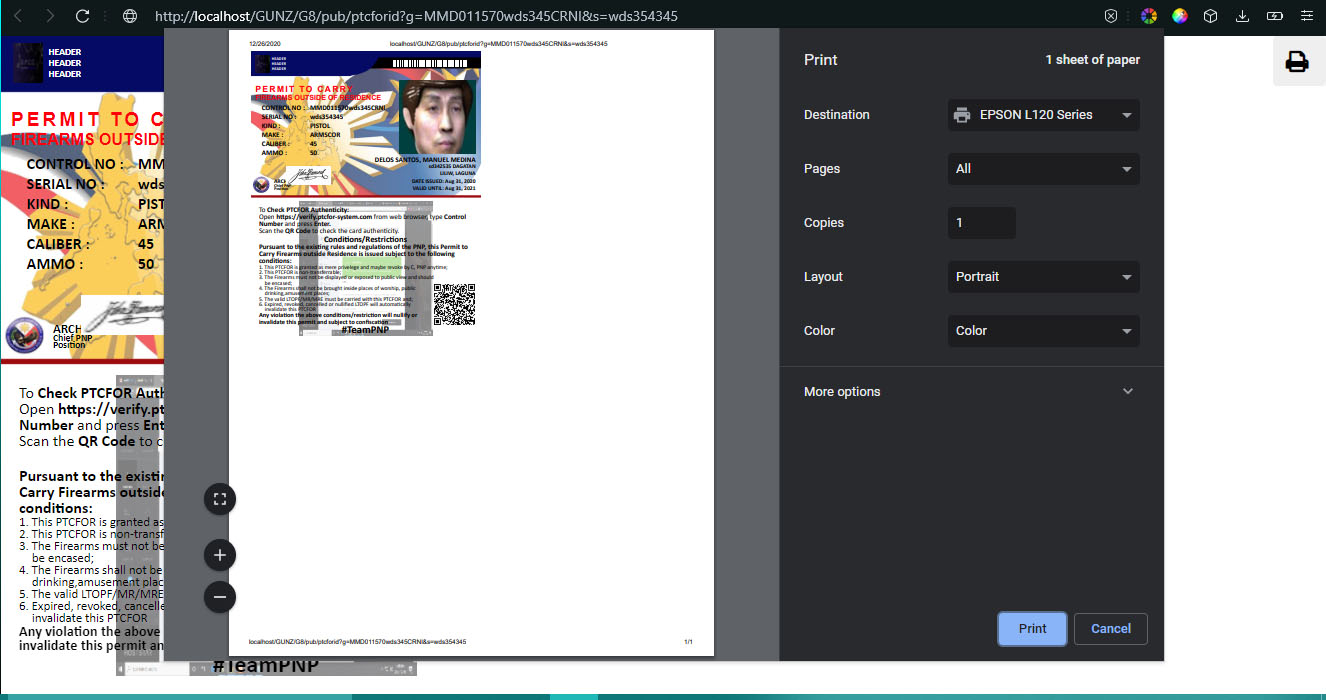Click the globe site info icon
1326x700 pixels.
pos(129,16)
